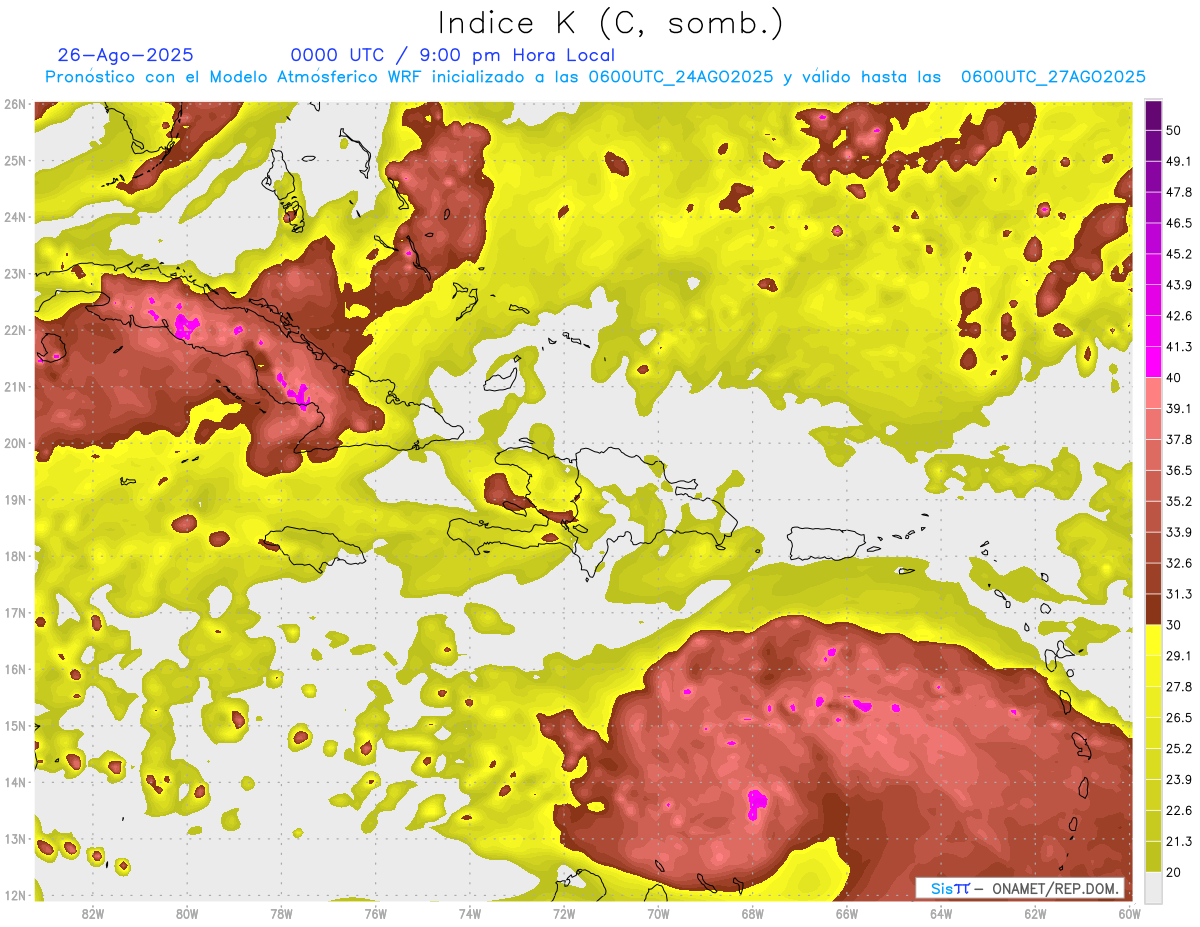
Task: Click the "37.8" legend value
Action: click(1178, 439)
